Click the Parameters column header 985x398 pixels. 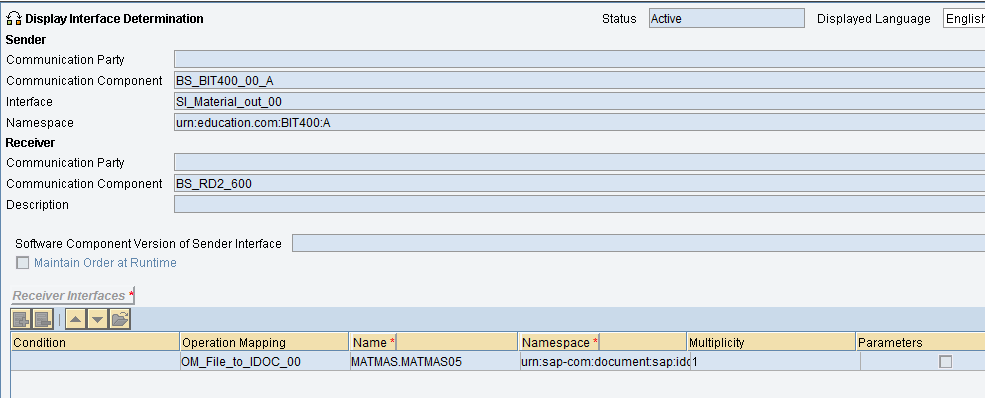(920, 342)
